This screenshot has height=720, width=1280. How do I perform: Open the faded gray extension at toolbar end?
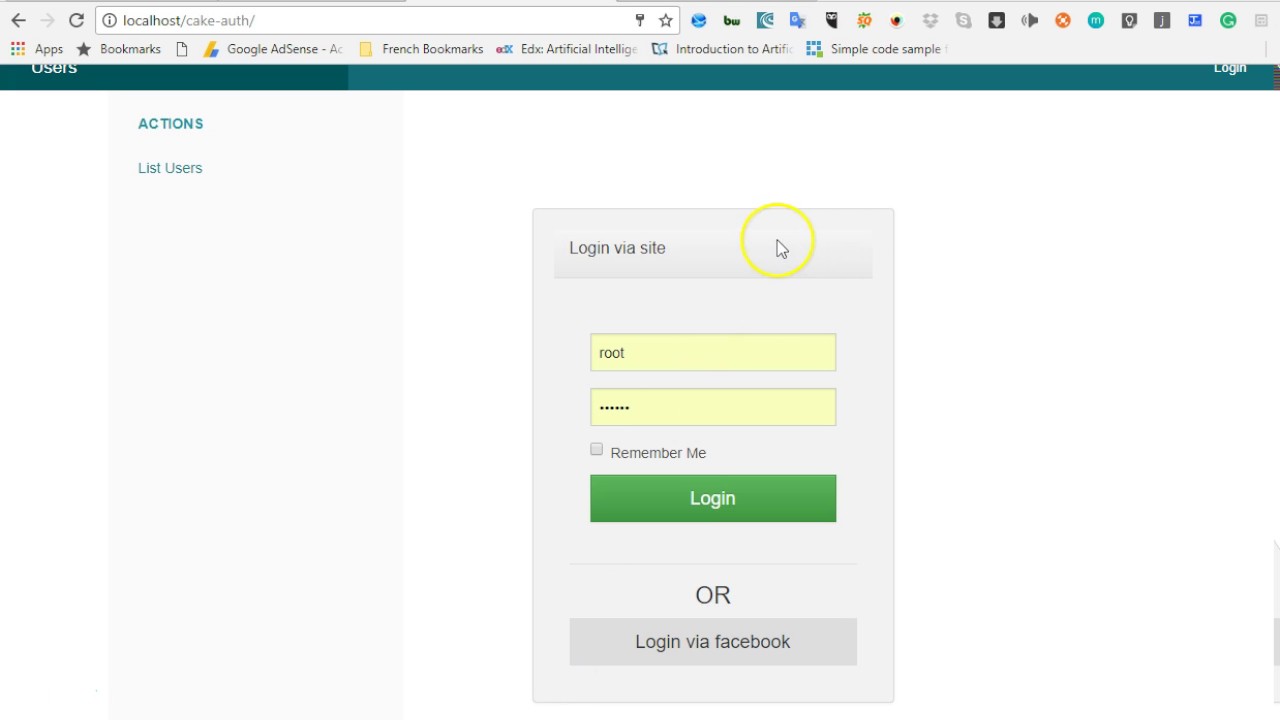[x=1261, y=20]
